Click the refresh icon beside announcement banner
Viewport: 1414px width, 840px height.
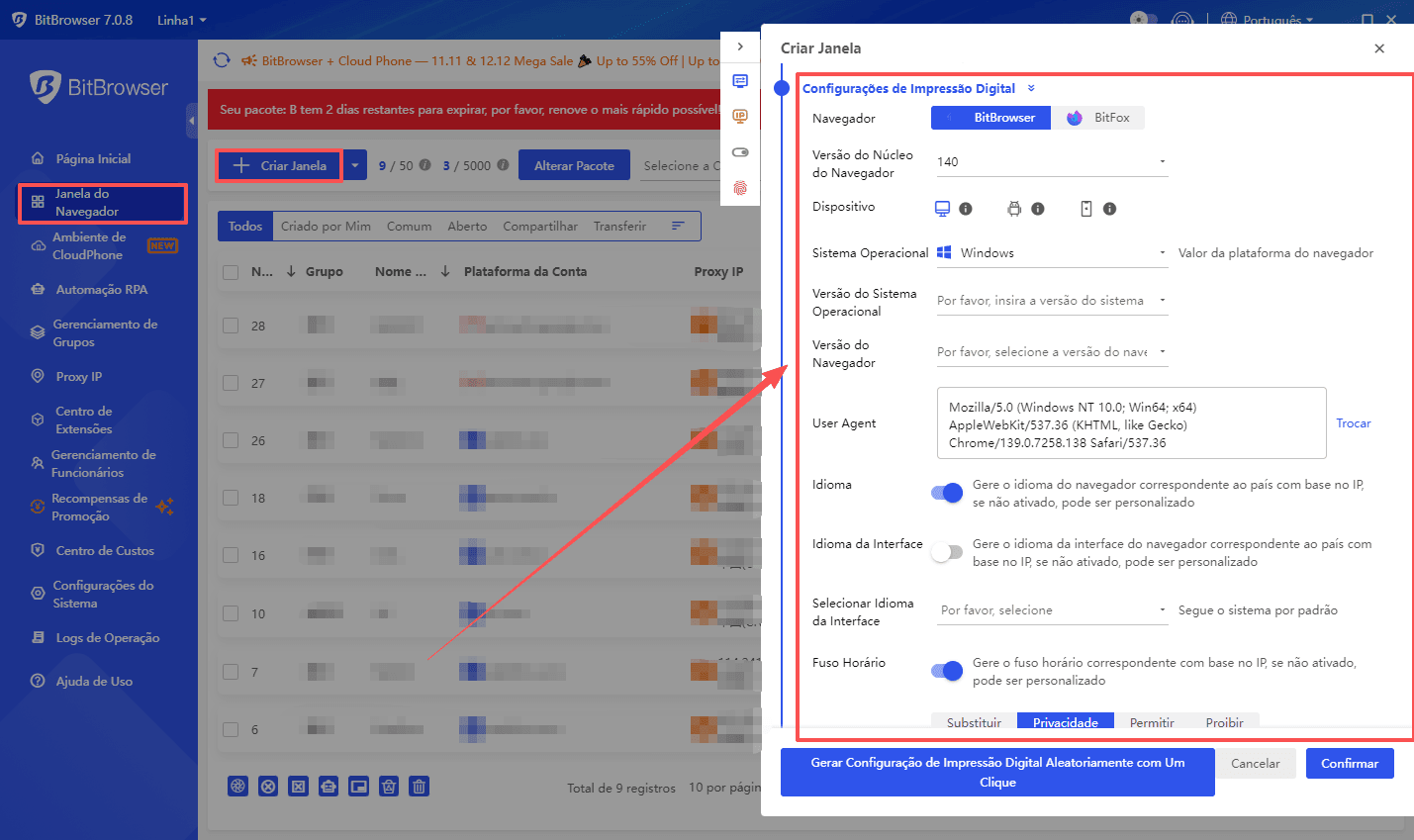pyautogui.click(x=222, y=60)
